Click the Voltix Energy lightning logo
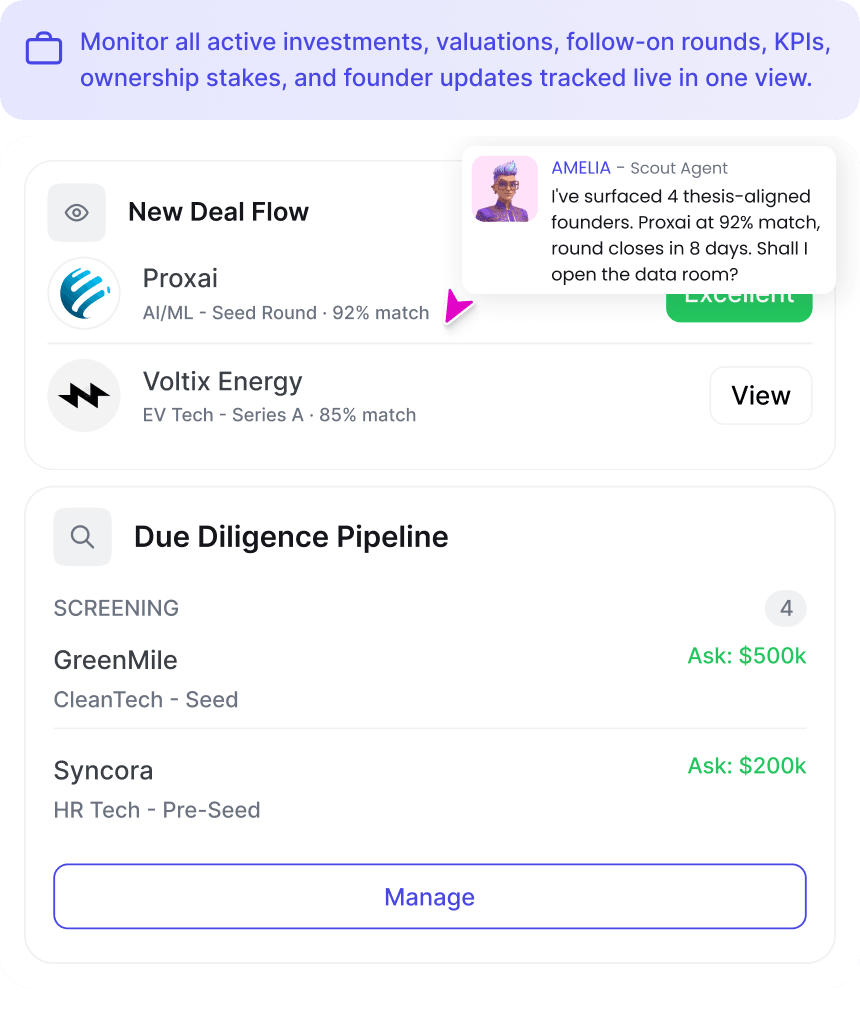Screen dimensions: 860x1024 (84, 395)
